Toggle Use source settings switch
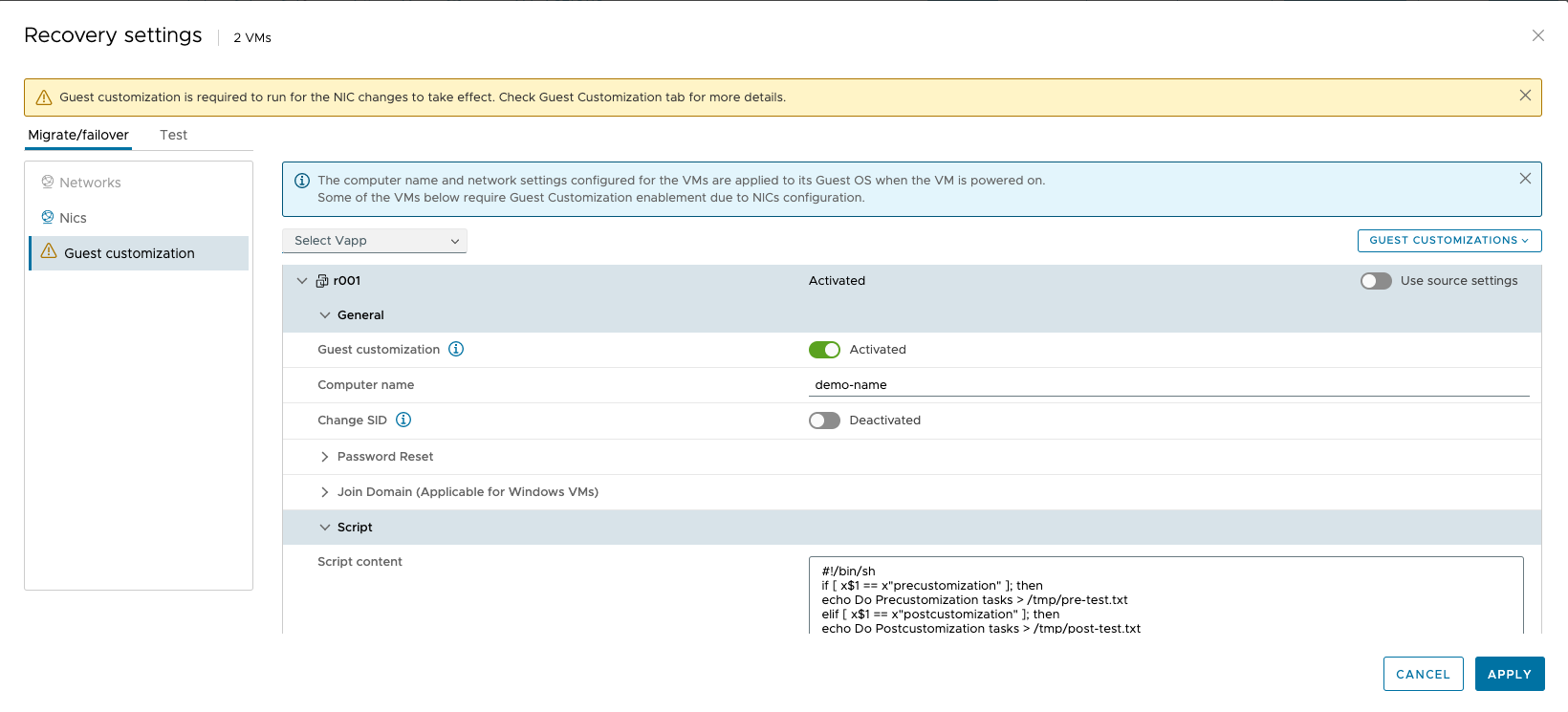The height and width of the screenshot is (712, 1568). [x=1376, y=281]
